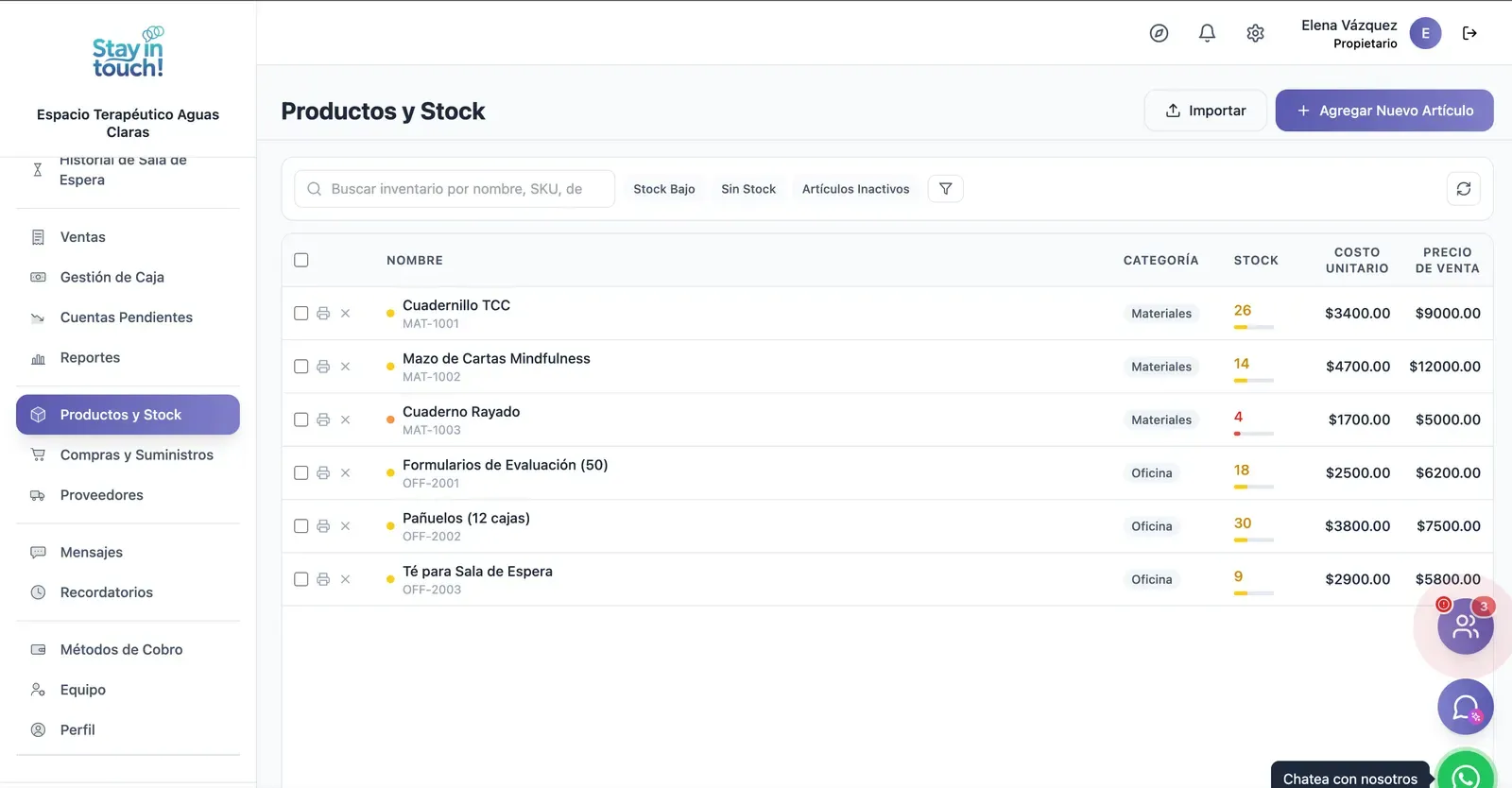Screen dimensions: 1512x788
Task: Check the Té para Sala de Espera checkbox
Action: tap(301, 579)
